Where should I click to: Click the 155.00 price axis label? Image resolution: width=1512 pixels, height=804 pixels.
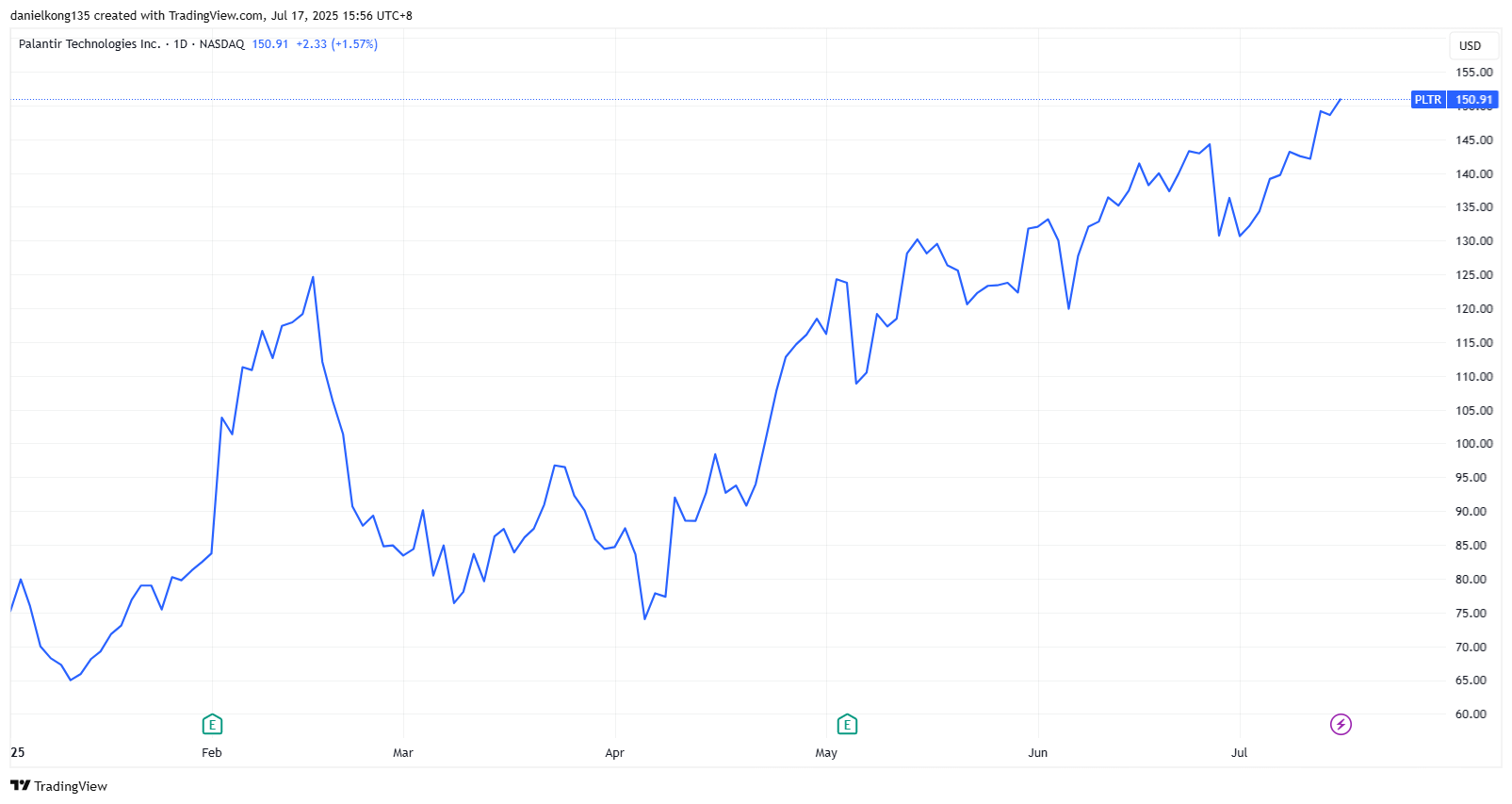tap(1473, 73)
